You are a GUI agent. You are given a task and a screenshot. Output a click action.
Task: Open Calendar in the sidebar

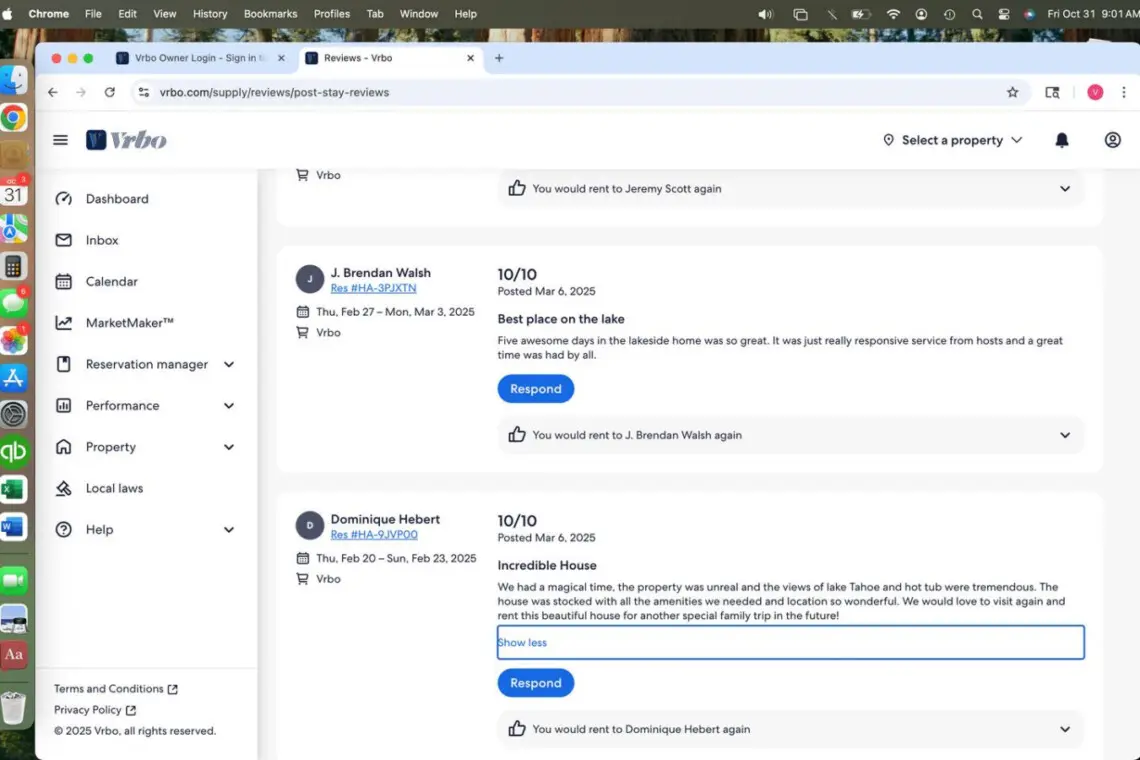(x=111, y=282)
